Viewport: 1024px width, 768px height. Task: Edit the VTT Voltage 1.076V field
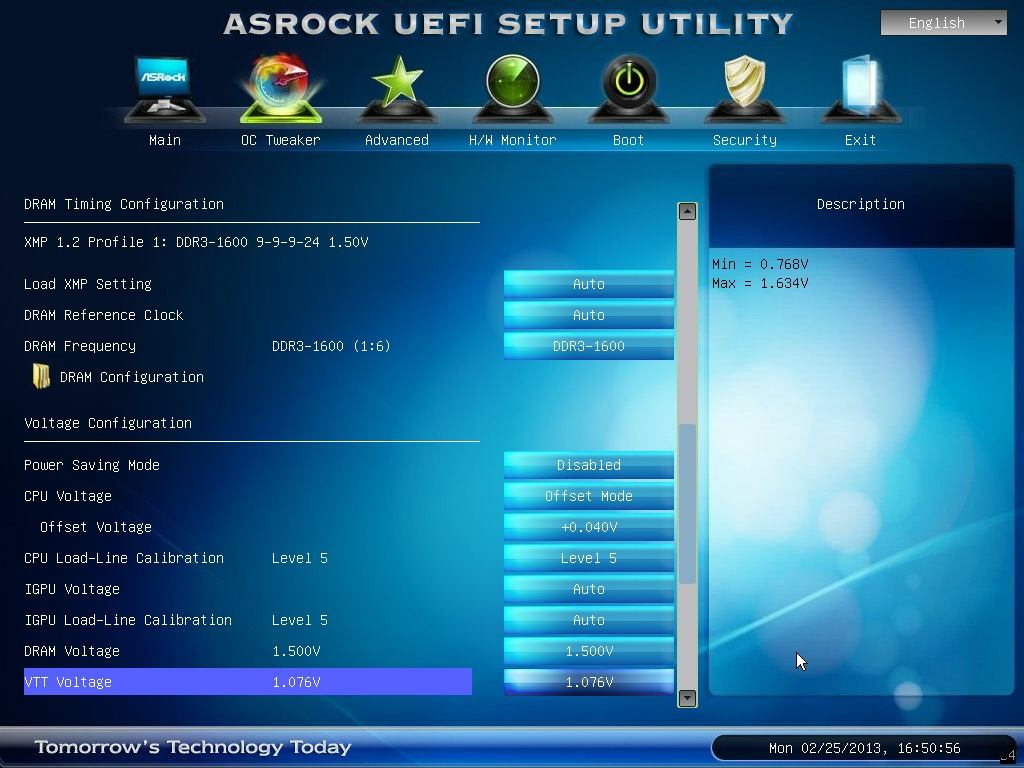point(588,682)
